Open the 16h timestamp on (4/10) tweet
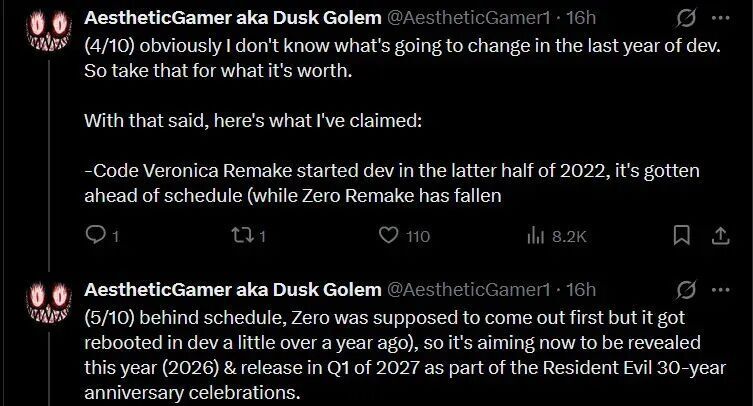This screenshot has width=753, height=406. [581, 19]
